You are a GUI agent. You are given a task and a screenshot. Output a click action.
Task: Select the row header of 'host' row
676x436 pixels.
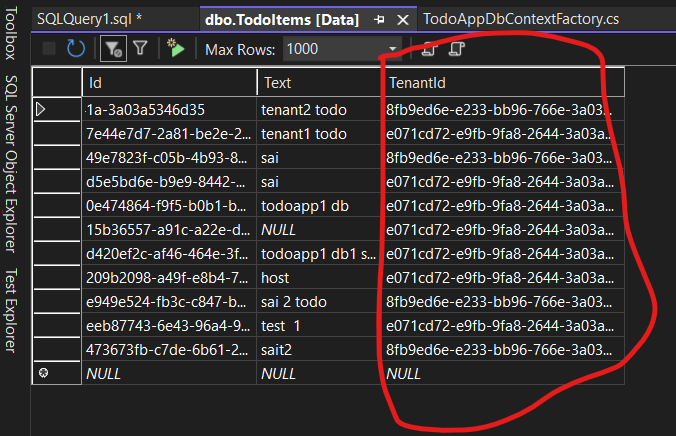point(57,278)
